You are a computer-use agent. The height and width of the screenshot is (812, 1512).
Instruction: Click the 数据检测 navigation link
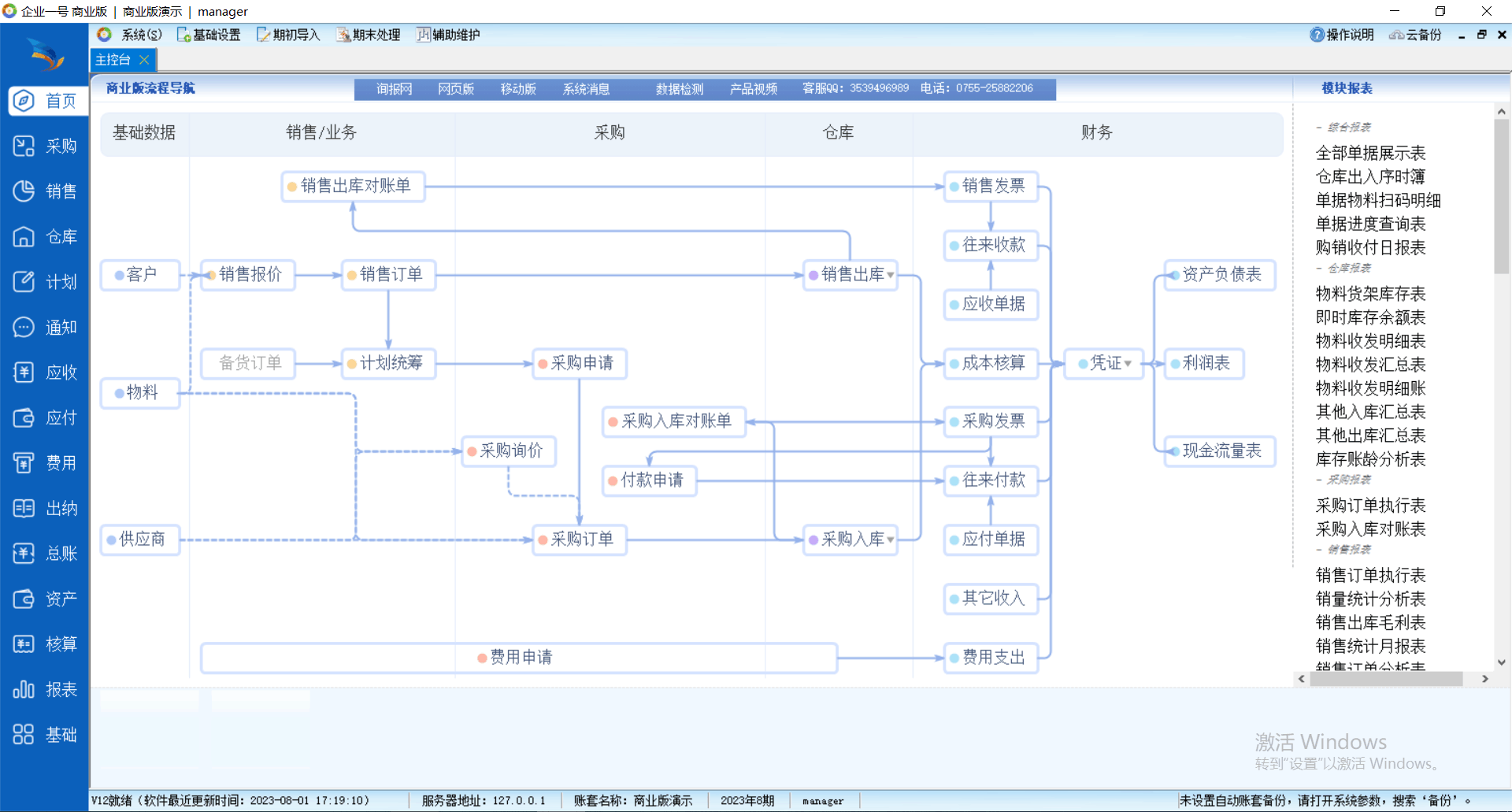point(679,89)
